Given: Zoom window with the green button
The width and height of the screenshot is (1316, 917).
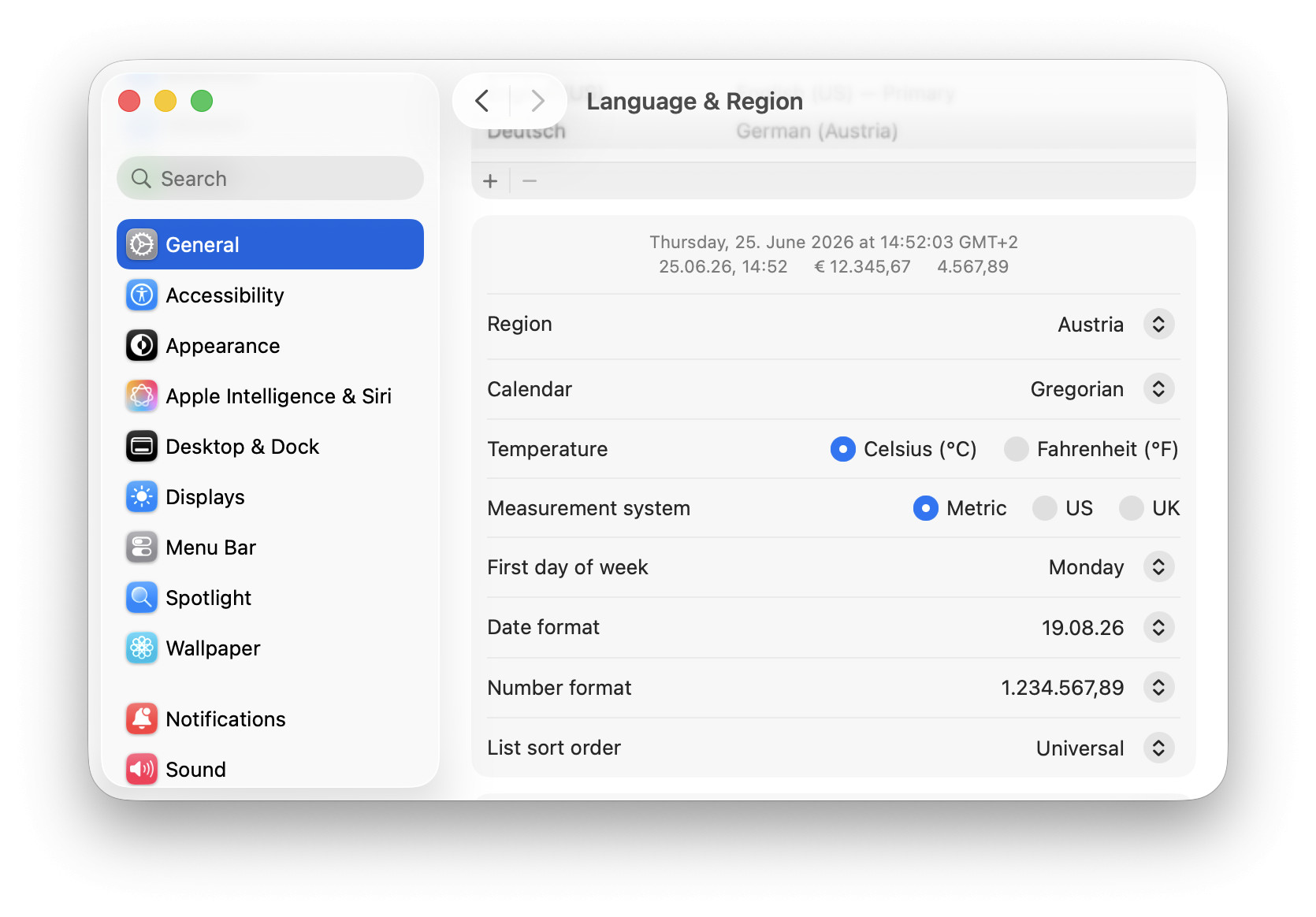Looking at the screenshot, I should (202, 101).
